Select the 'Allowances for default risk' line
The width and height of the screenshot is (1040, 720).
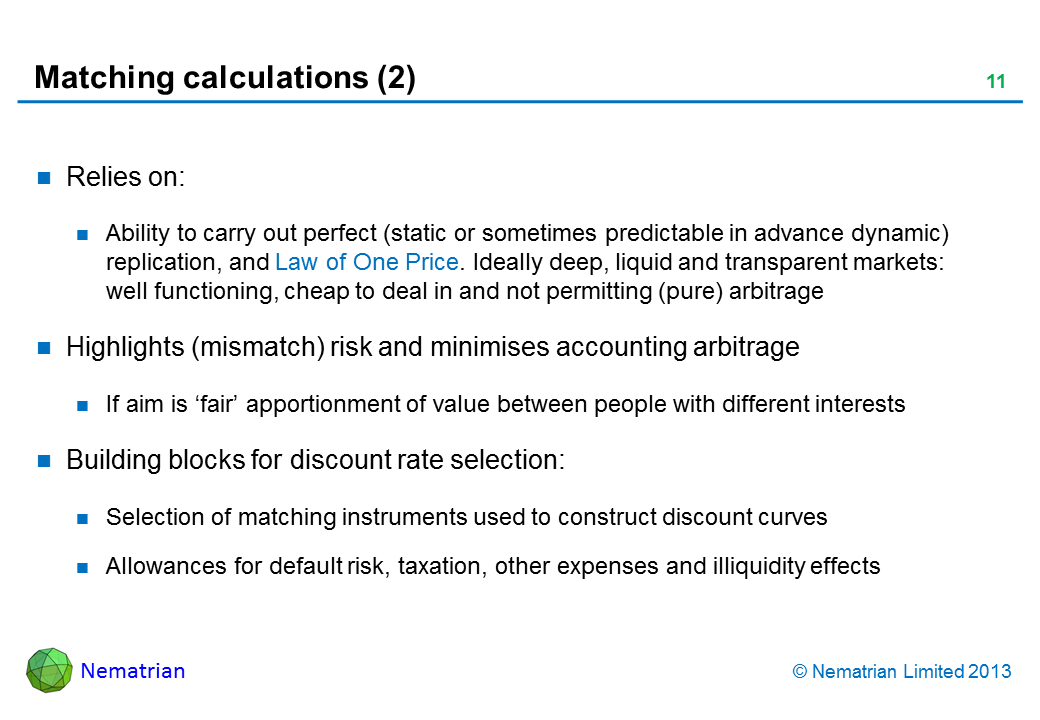tap(492, 566)
